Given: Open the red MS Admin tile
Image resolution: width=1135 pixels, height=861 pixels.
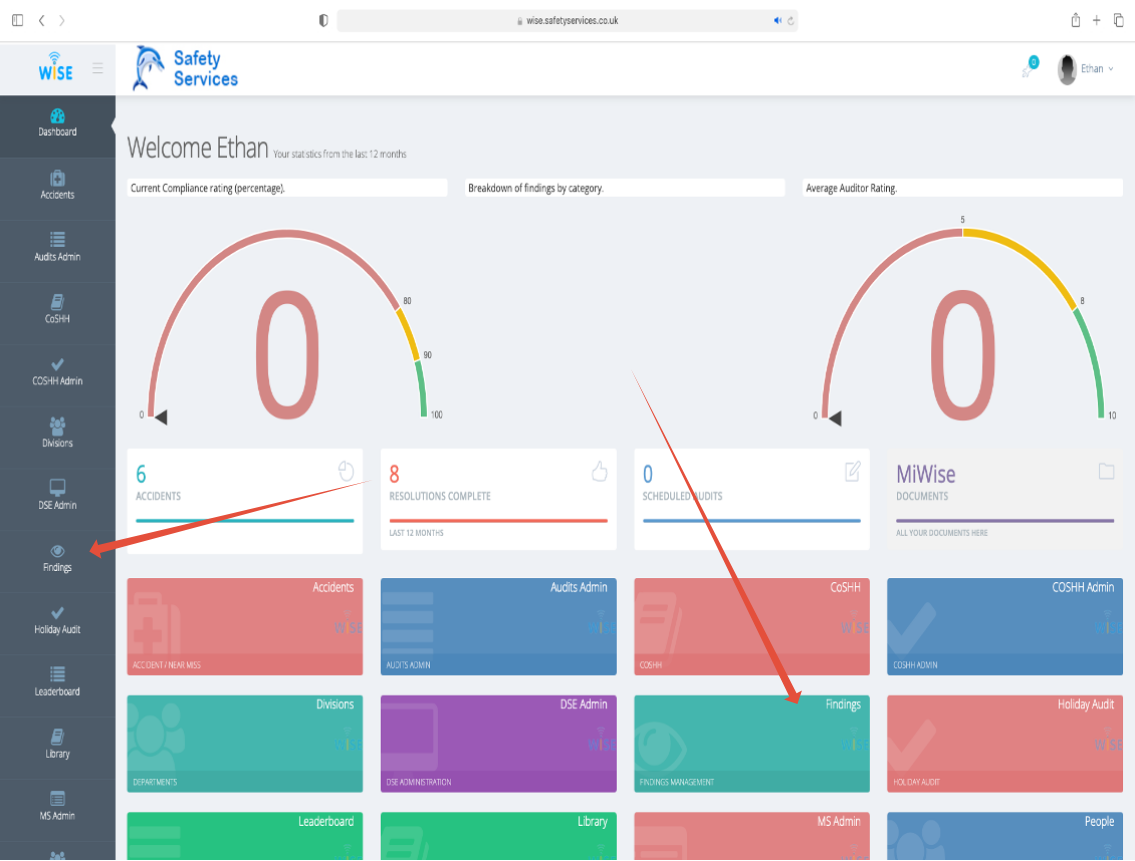Looking at the screenshot, I should 752,836.
